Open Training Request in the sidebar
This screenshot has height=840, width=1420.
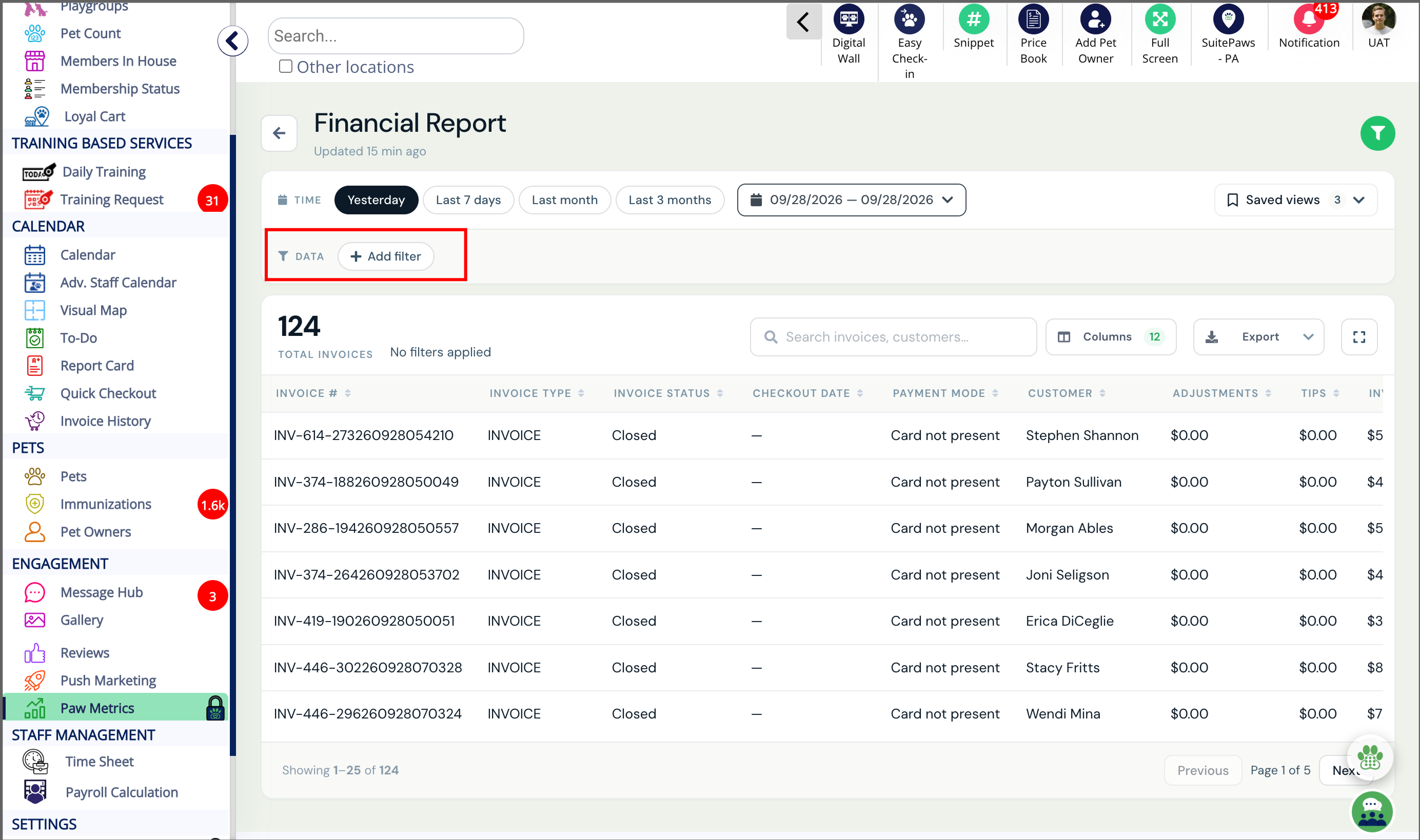pyautogui.click(x=111, y=200)
